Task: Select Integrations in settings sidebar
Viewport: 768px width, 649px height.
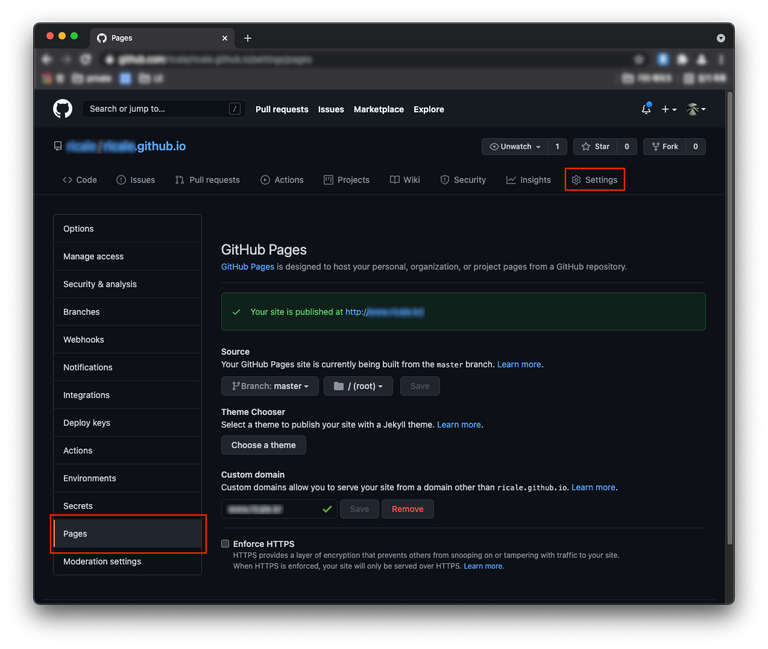Action: (x=127, y=395)
